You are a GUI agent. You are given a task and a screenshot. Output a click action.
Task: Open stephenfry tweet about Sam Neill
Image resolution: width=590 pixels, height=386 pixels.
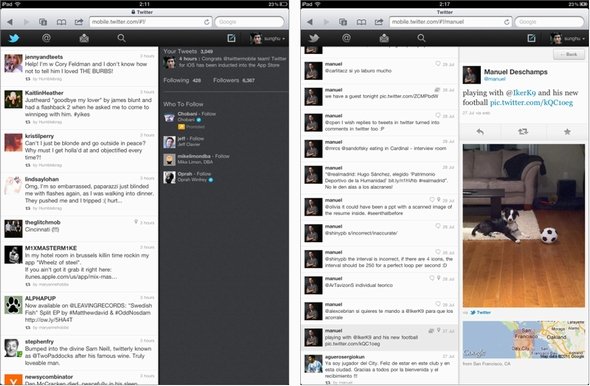(x=79, y=352)
